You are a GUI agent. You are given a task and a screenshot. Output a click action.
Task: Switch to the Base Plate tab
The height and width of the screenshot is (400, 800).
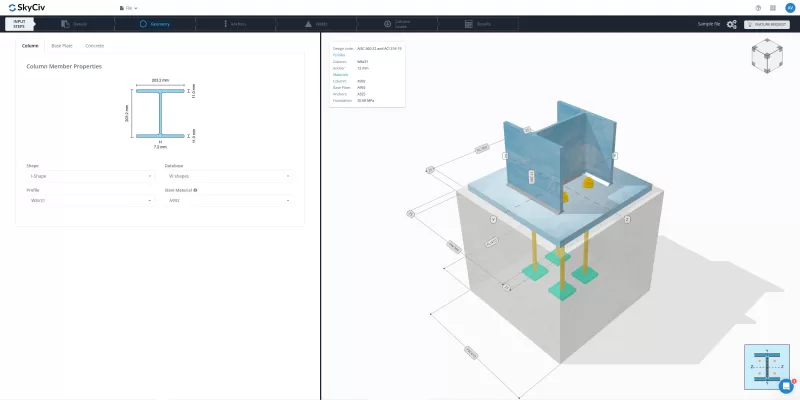pyautogui.click(x=62, y=46)
